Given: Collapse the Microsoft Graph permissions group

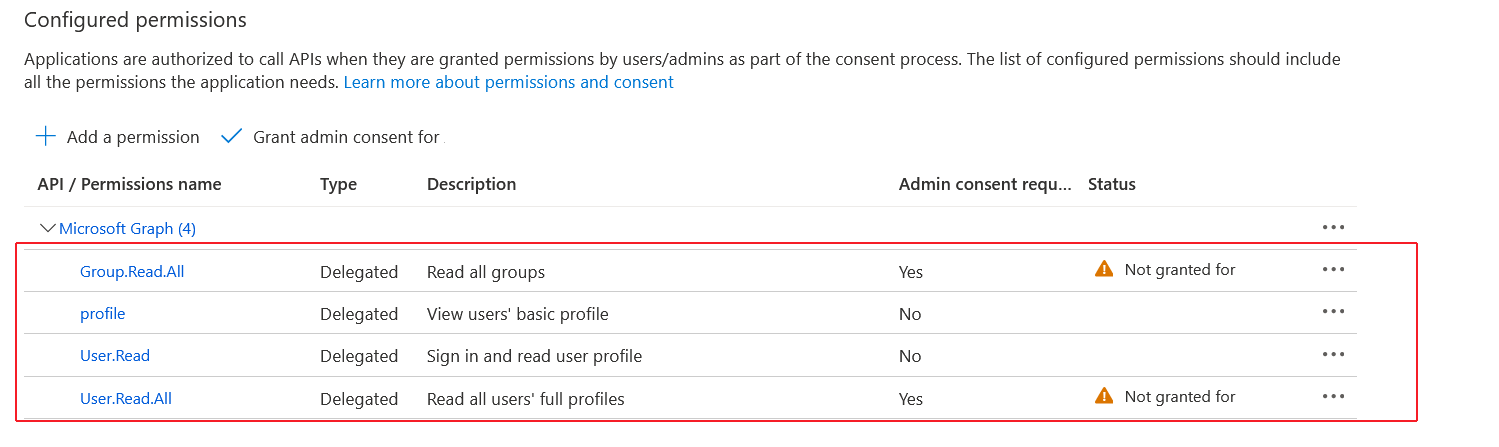Looking at the screenshot, I should point(47,229).
